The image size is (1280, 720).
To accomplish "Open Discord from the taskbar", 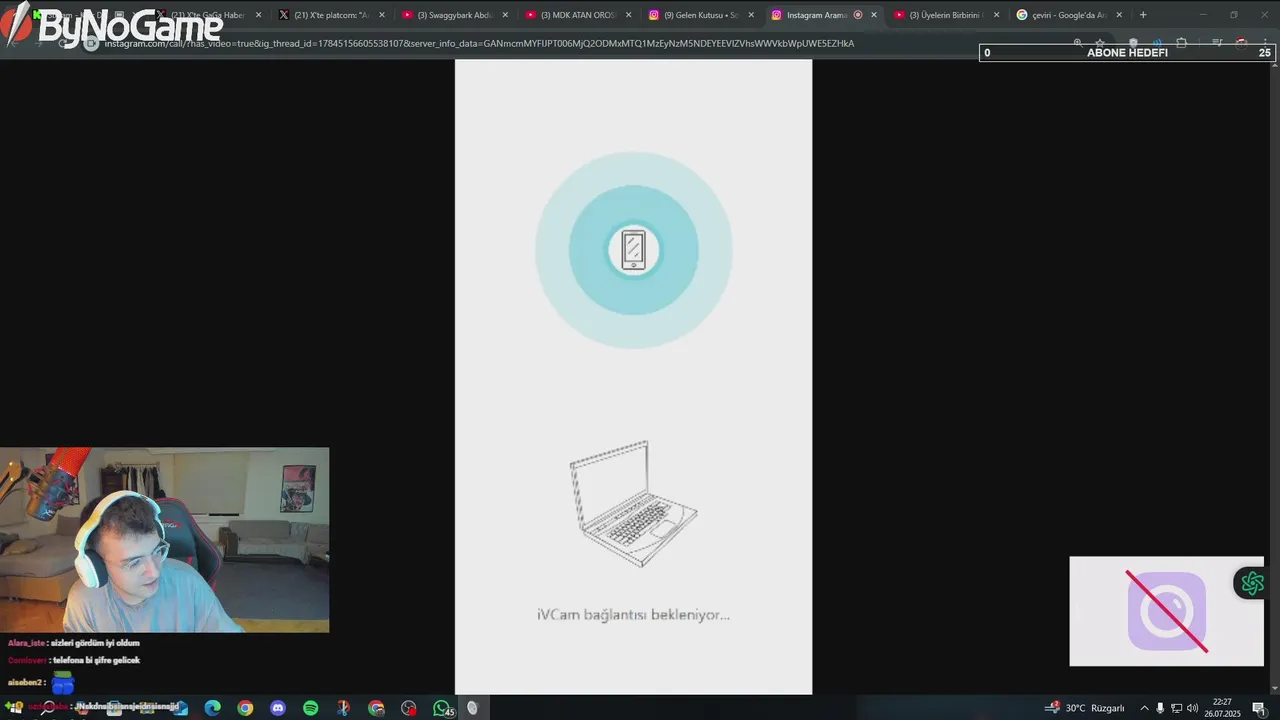I will (278, 708).
